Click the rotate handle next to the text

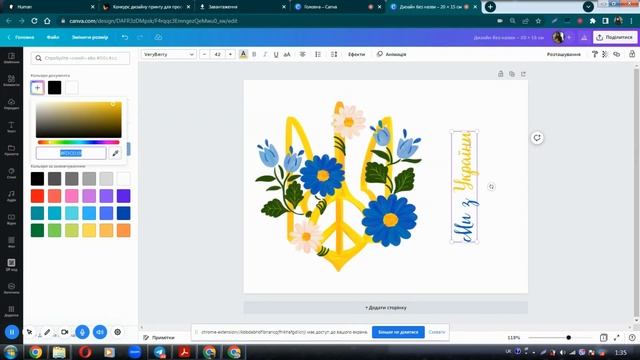[491, 187]
